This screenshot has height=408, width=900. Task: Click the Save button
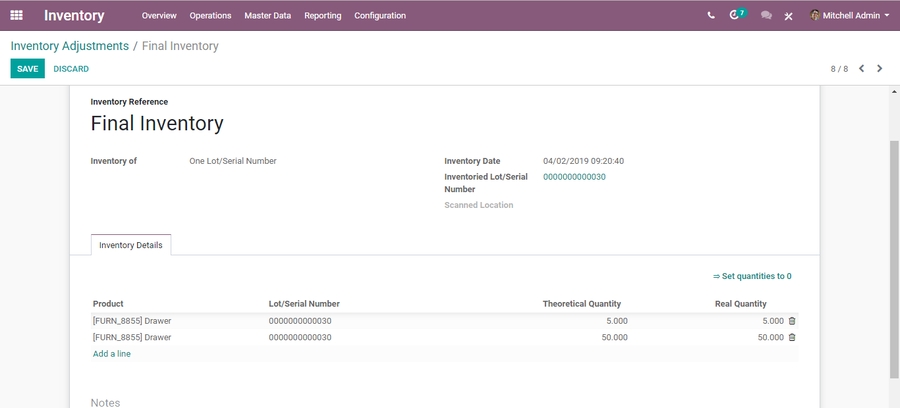[27, 69]
